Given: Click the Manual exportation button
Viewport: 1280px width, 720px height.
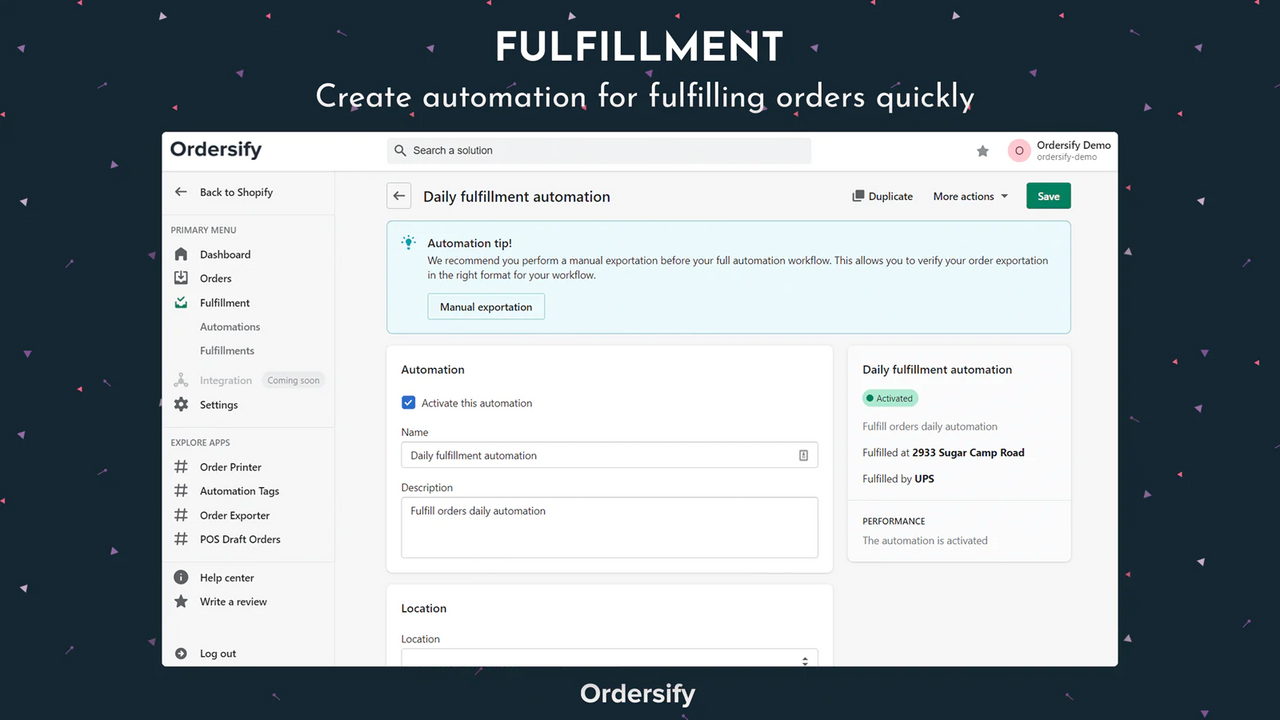Looking at the screenshot, I should 486,307.
